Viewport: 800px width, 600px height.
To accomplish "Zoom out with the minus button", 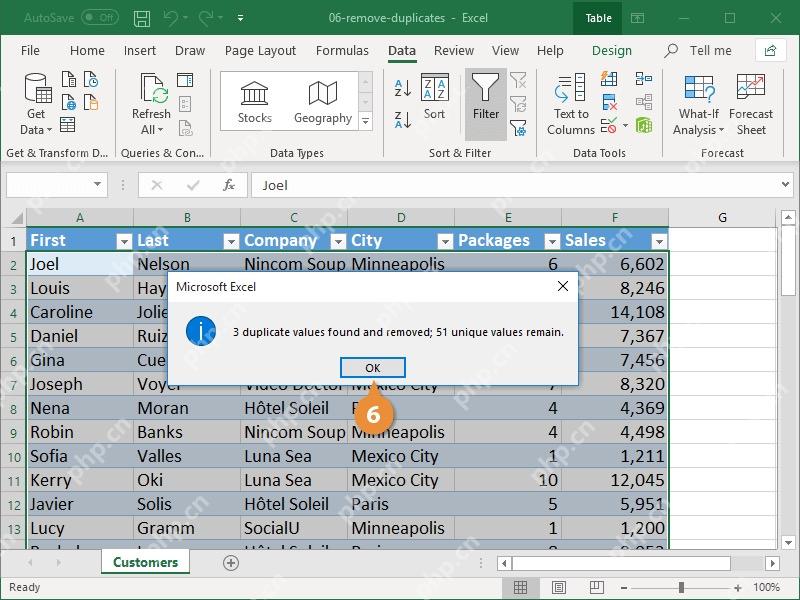I will click(623, 588).
